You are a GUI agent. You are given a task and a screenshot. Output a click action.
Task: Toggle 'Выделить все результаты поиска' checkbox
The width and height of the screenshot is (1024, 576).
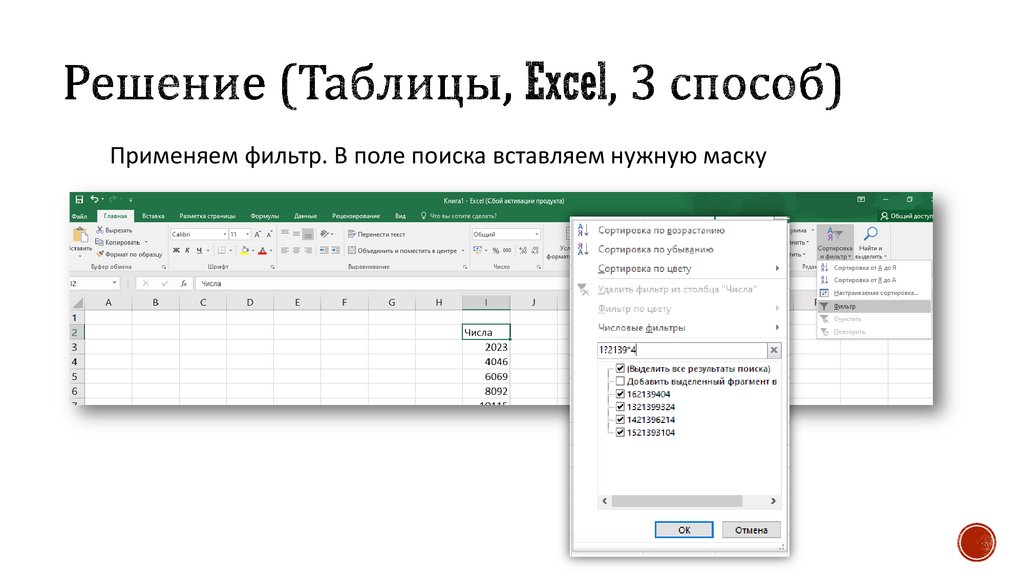tap(620, 368)
